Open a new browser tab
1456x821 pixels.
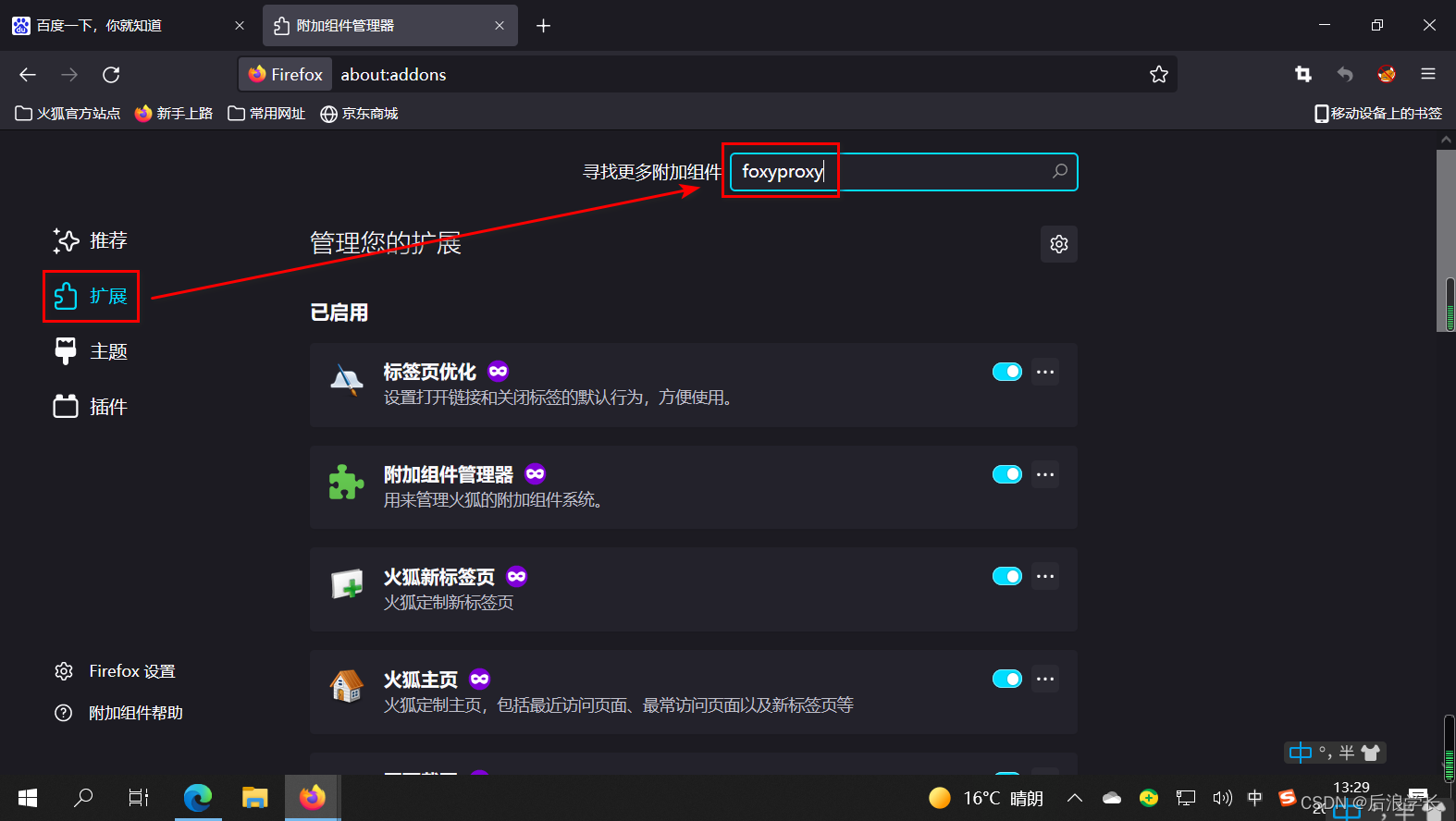tap(544, 26)
